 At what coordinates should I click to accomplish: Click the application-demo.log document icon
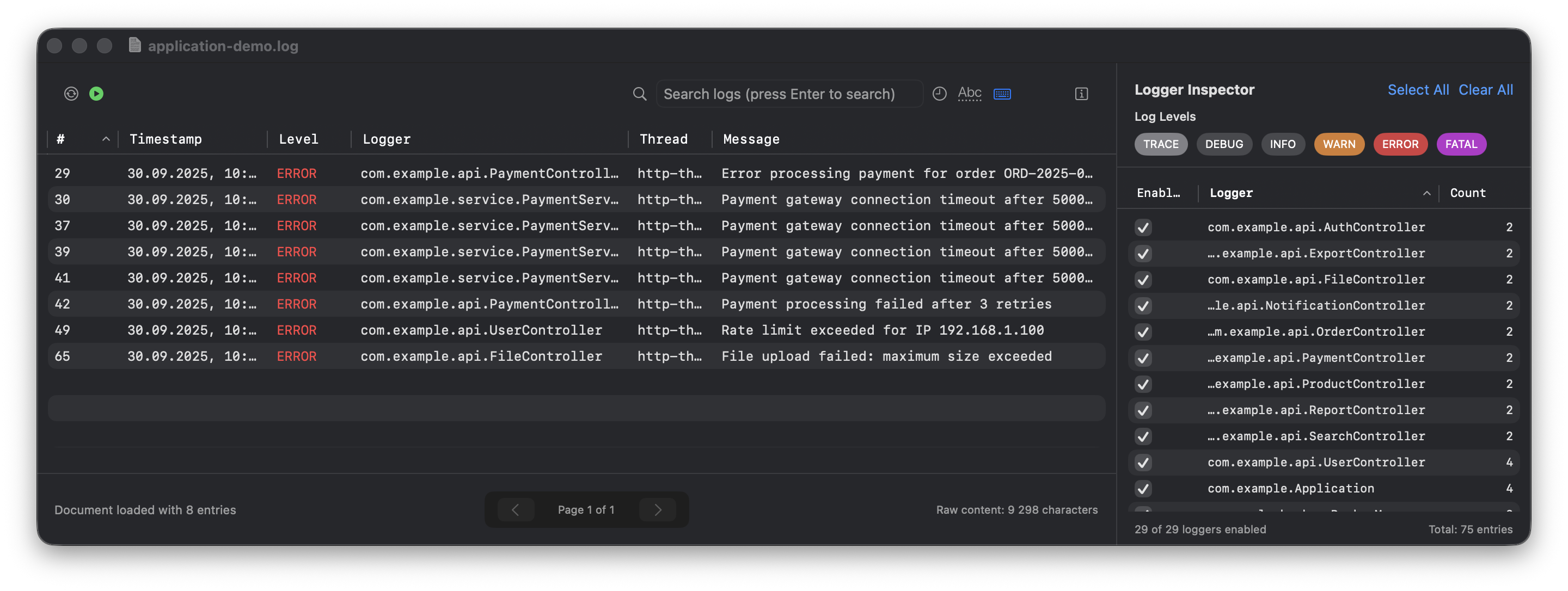(x=135, y=46)
